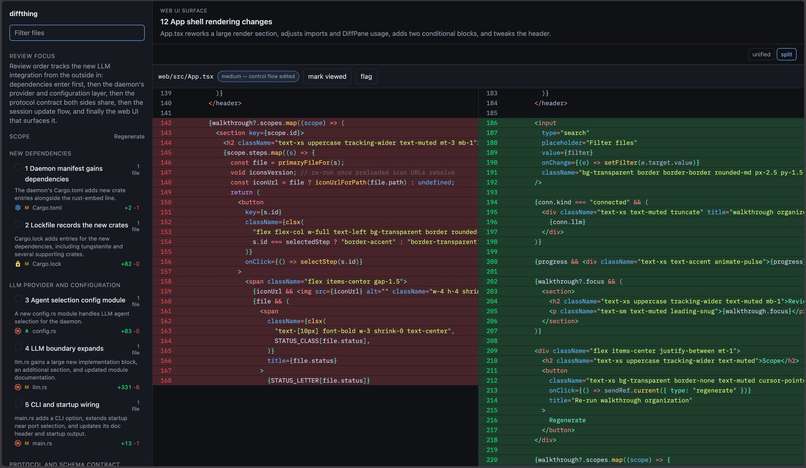This screenshot has height=468, width=806.
Task: Click the Regenerate text on line 216
Action: click(x=567, y=420)
